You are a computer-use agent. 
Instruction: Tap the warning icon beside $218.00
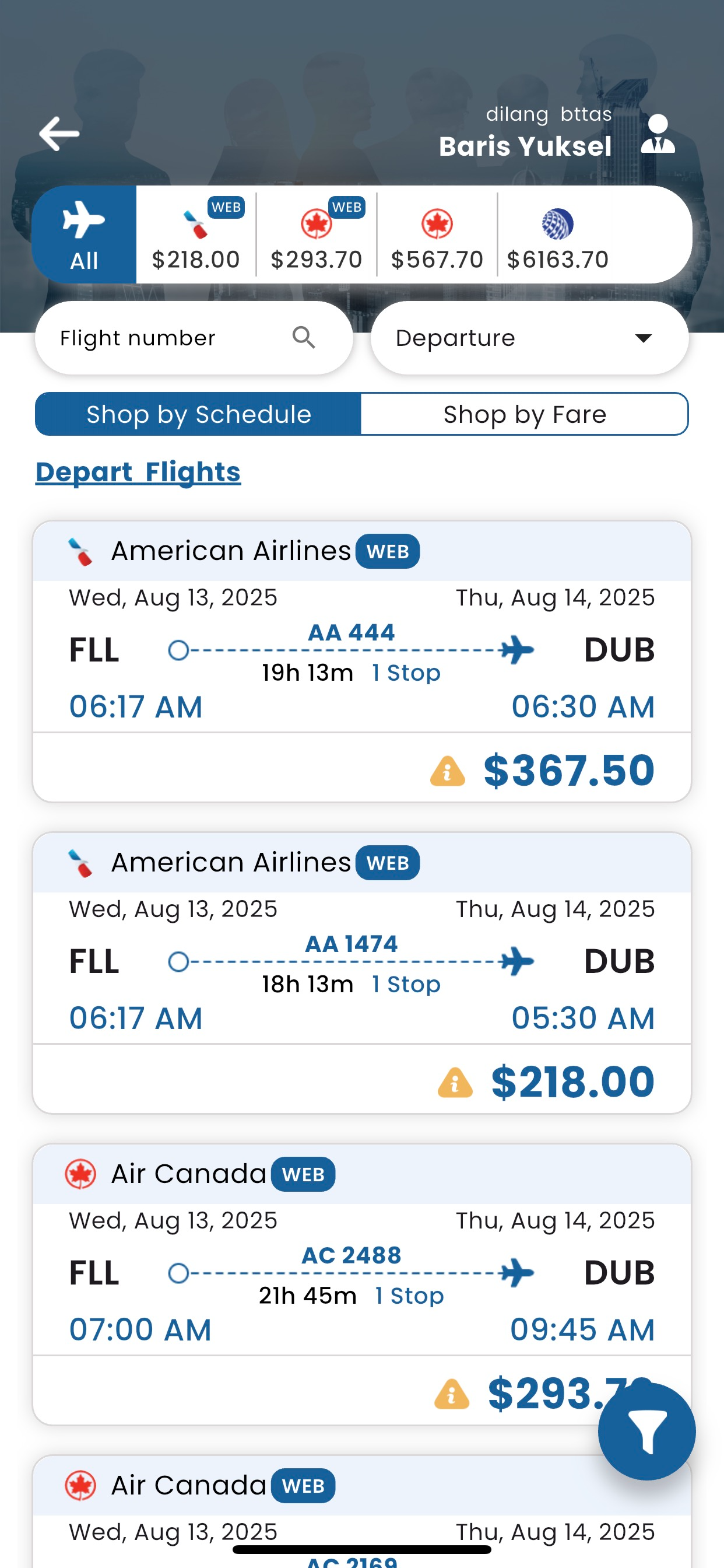click(x=455, y=1082)
